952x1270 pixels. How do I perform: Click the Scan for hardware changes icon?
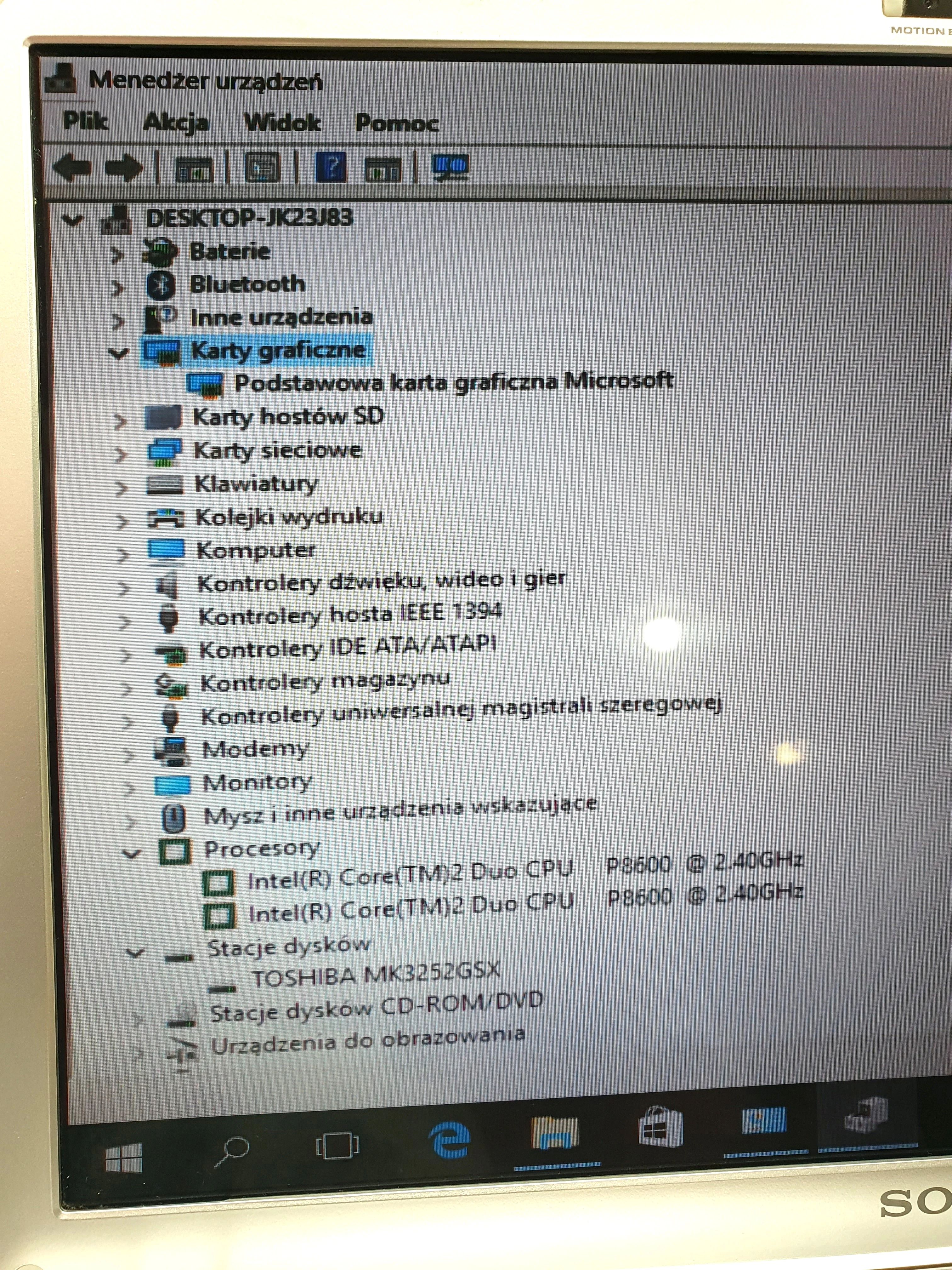point(451,167)
